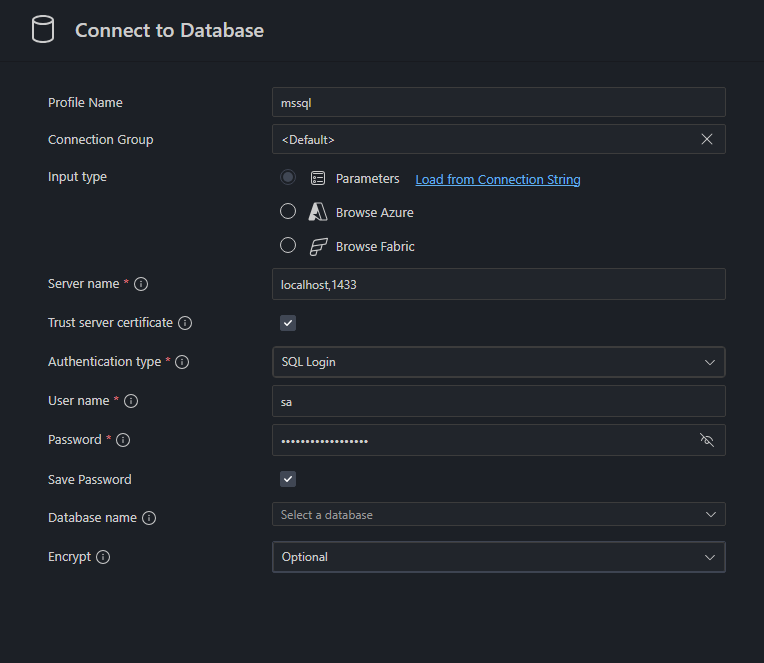Click the Authentication type label text
Viewport: 764px width, 663px height.
click(104, 362)
